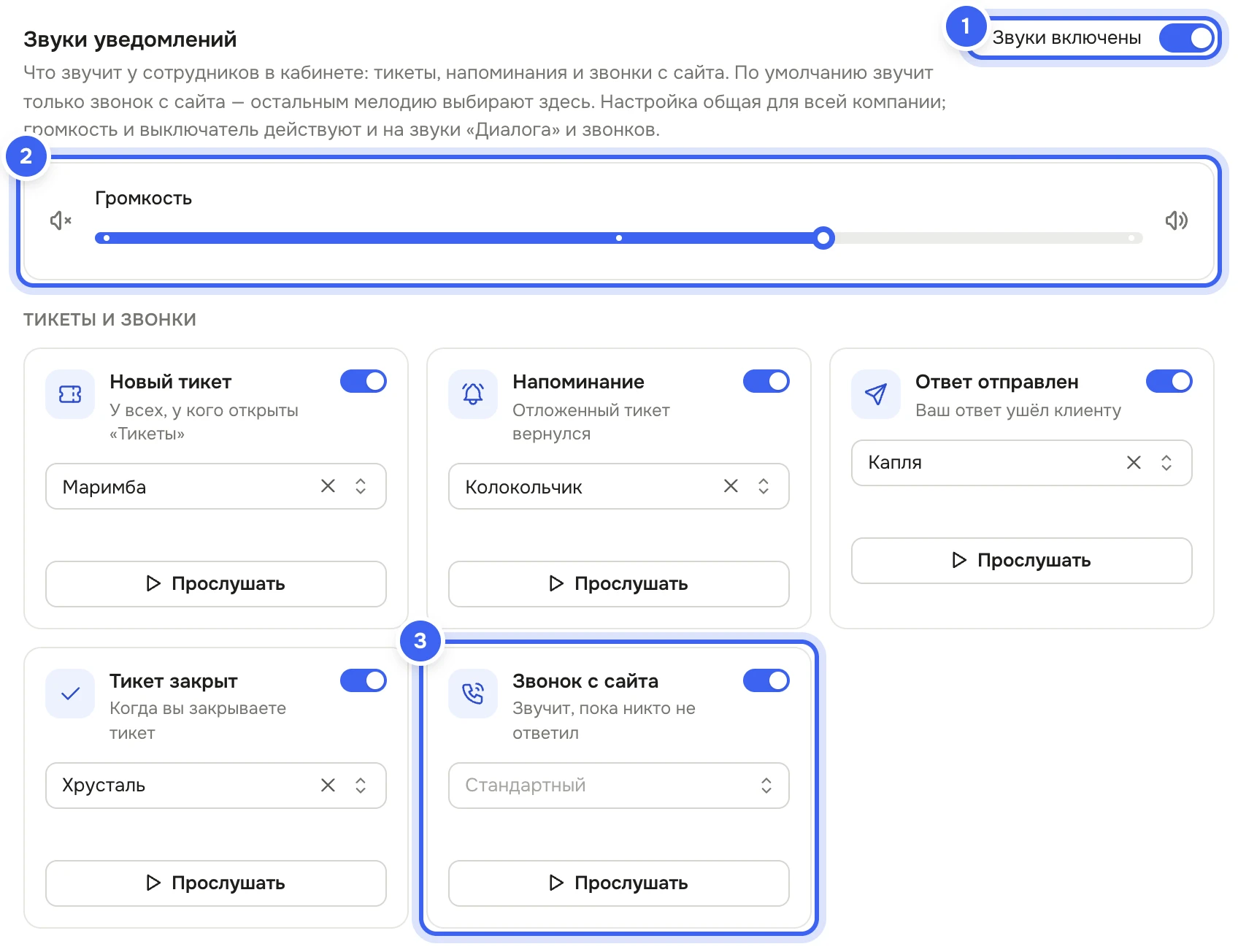
Task: Turn off the Напоминание sound toggle
Action: tap(766, 381)
